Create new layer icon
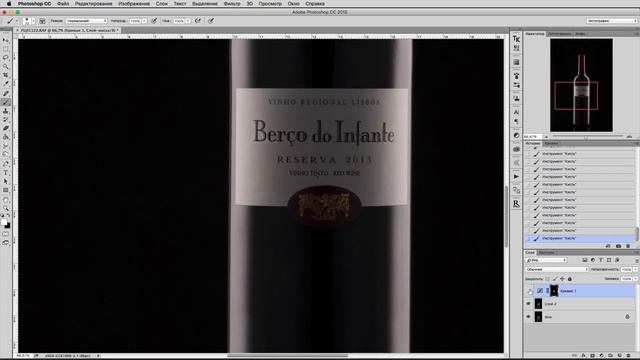Screen dimensions: 640x360 pos(619,356)
